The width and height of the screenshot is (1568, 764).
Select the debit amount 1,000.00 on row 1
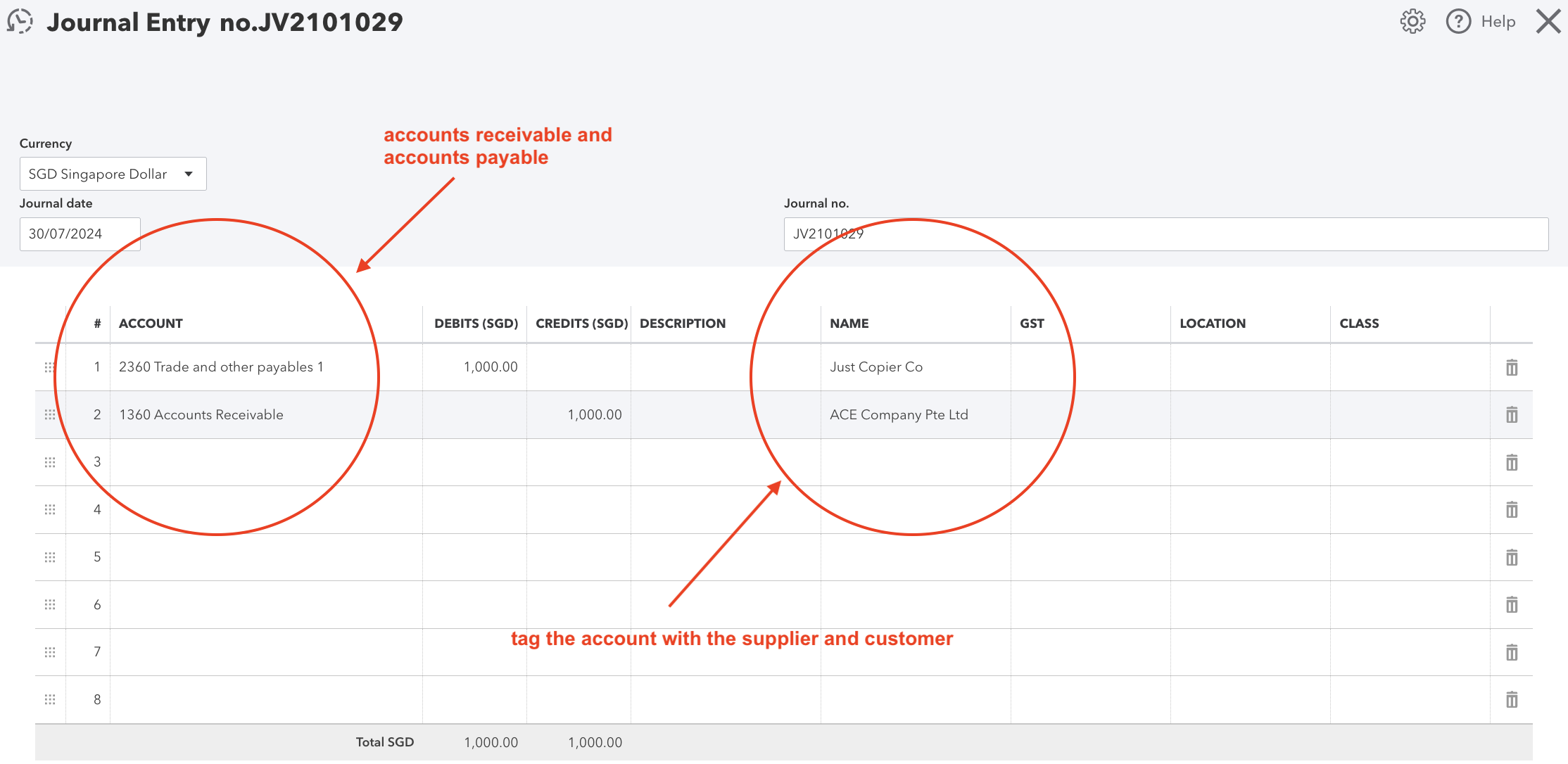tap(491, 367)
